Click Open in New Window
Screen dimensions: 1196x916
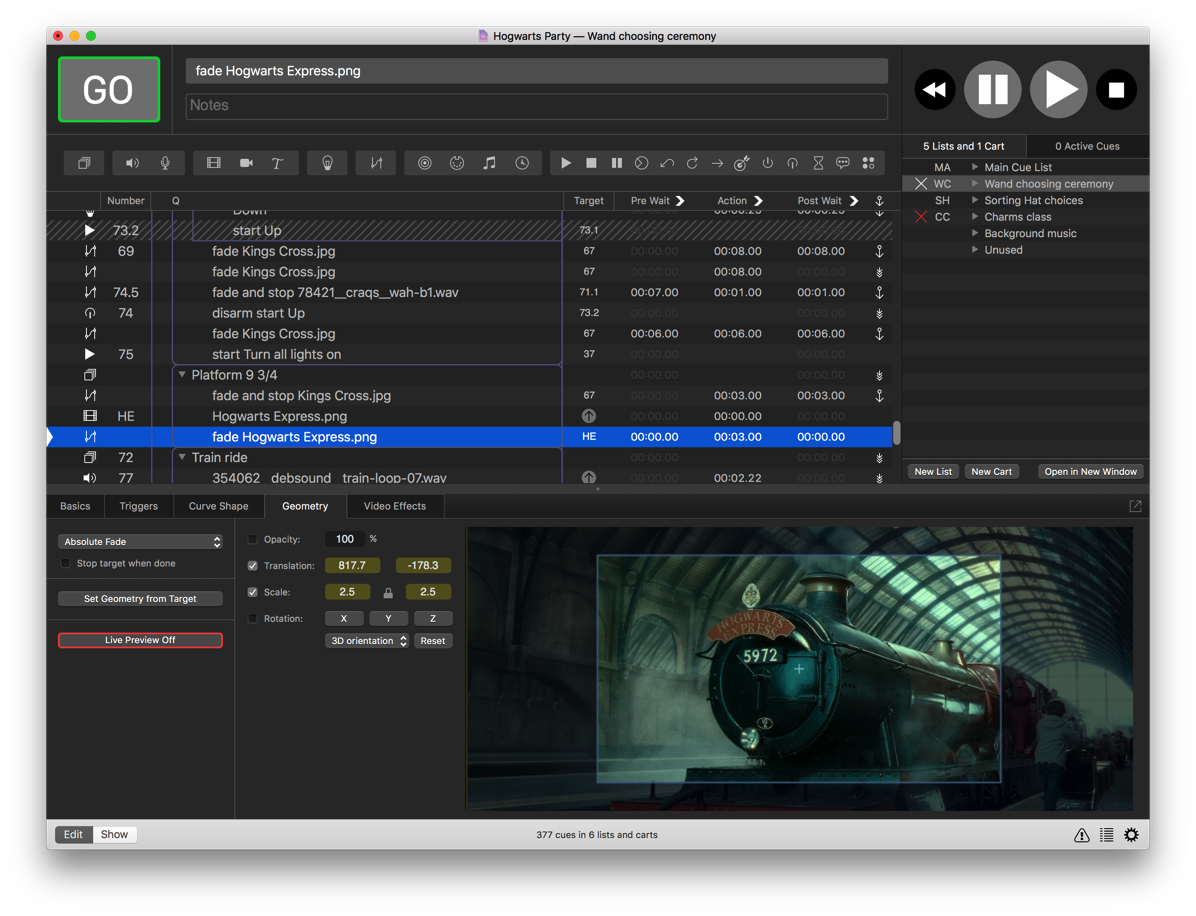1090,471
